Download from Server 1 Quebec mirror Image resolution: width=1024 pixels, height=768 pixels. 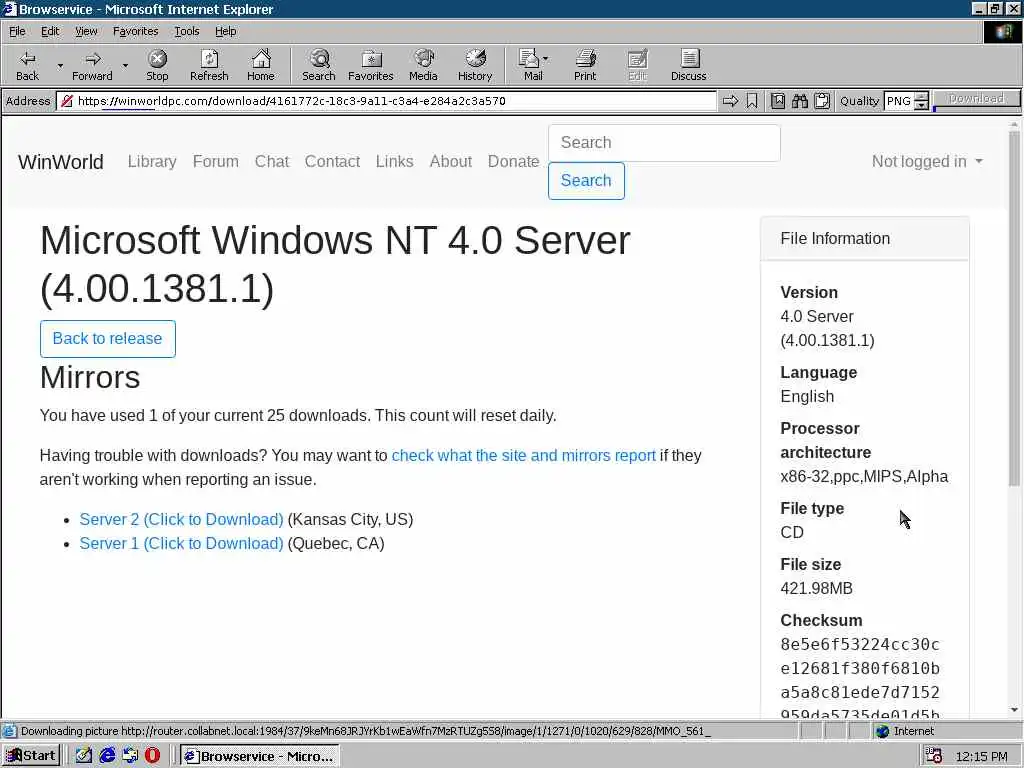click(x=182, y=543)
